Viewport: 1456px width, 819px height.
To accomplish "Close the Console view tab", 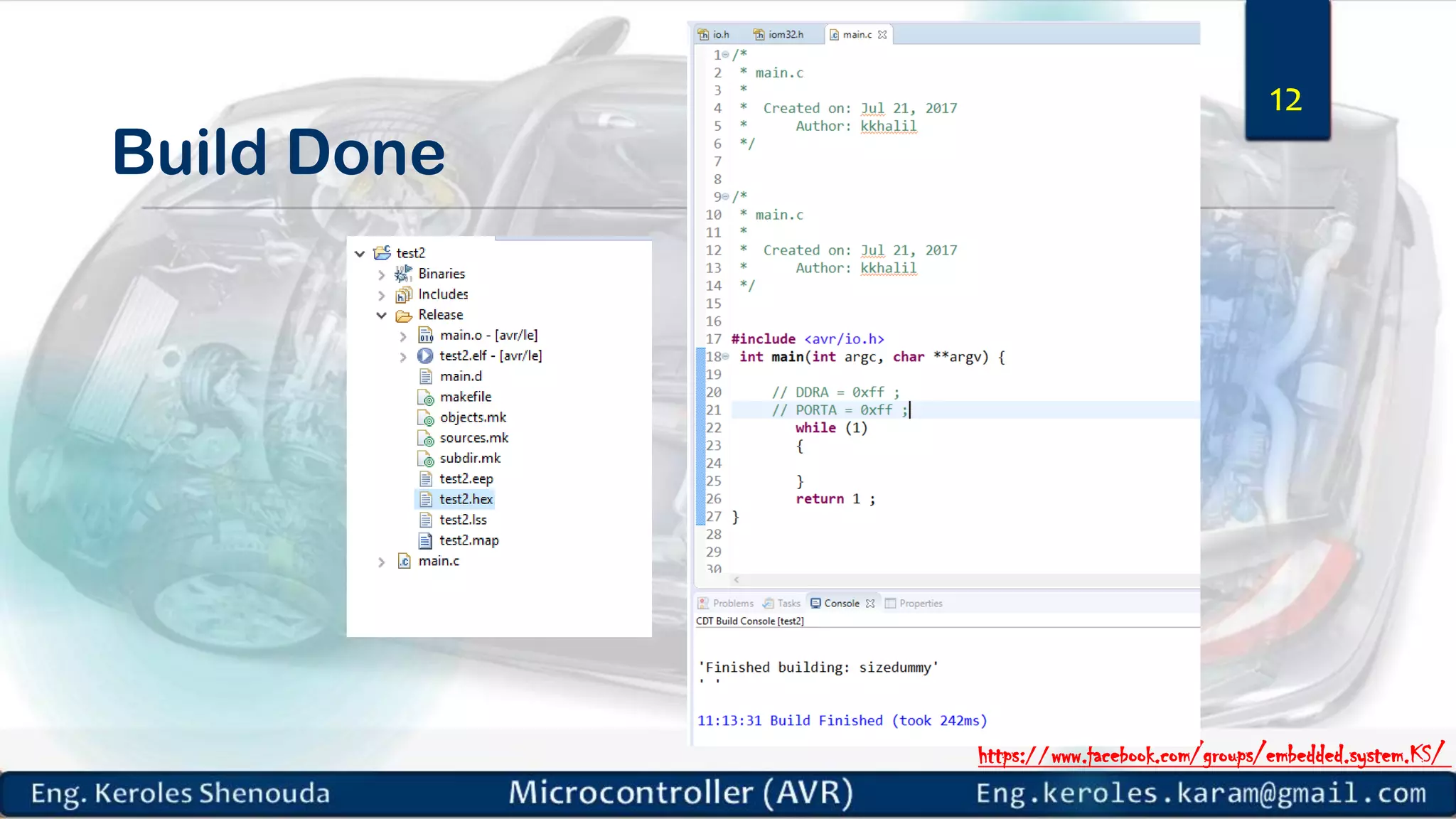I will pyautogui.click(x=870, y=603).
